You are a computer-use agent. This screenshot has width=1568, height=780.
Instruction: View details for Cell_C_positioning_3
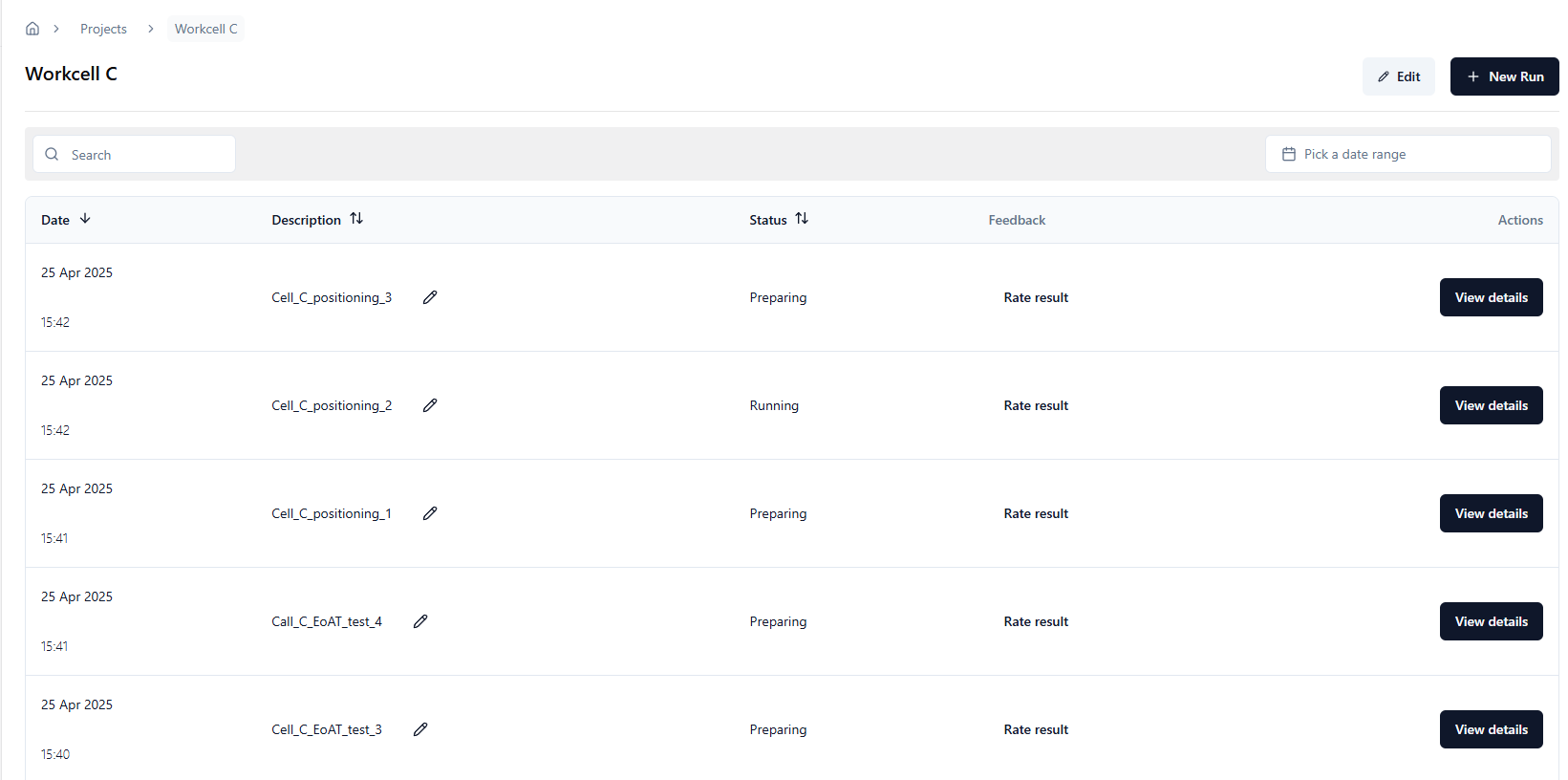pyautogui.click(x=1492, y=297)
